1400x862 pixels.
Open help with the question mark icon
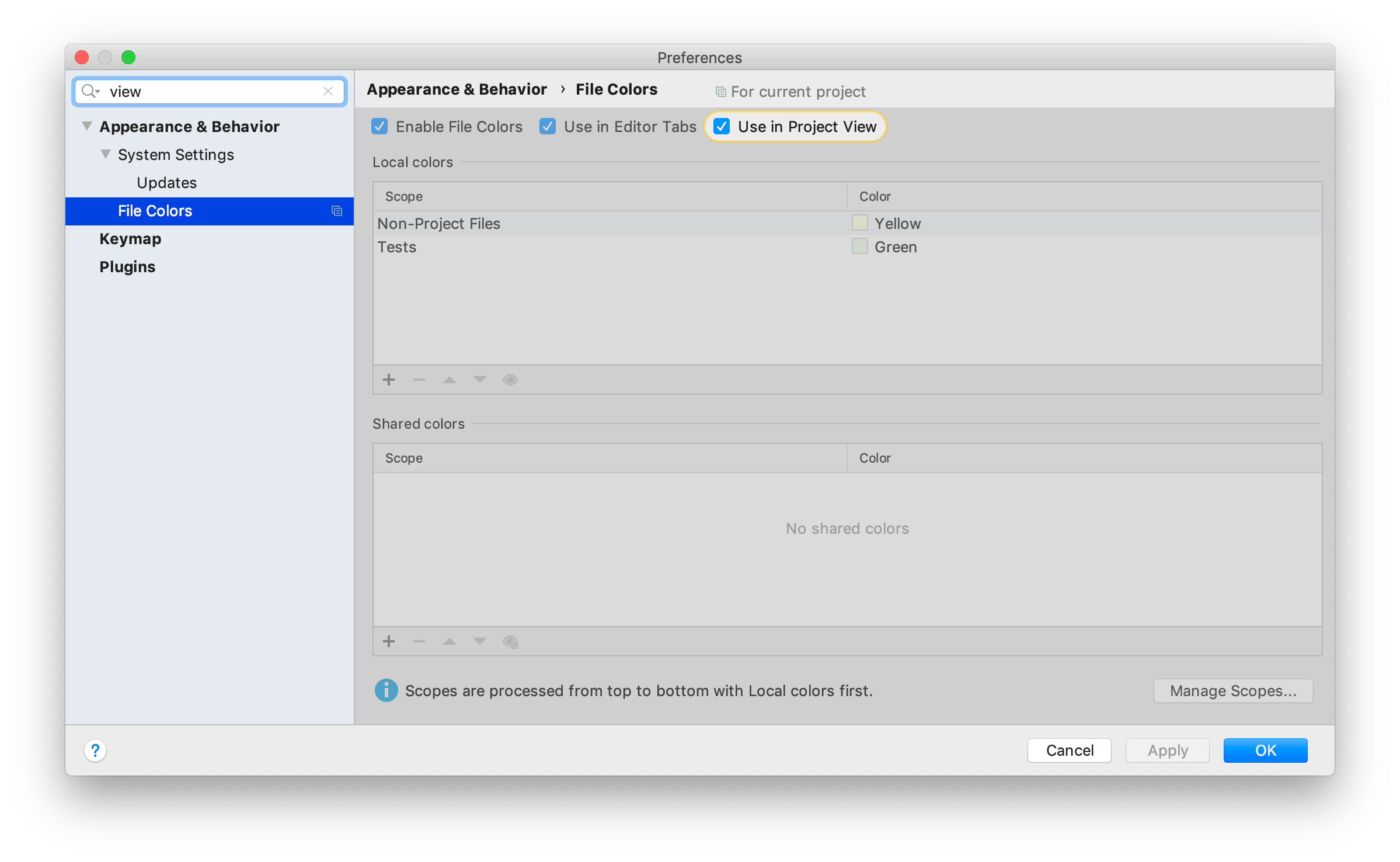pyautogui.click(x=95, y=750)
